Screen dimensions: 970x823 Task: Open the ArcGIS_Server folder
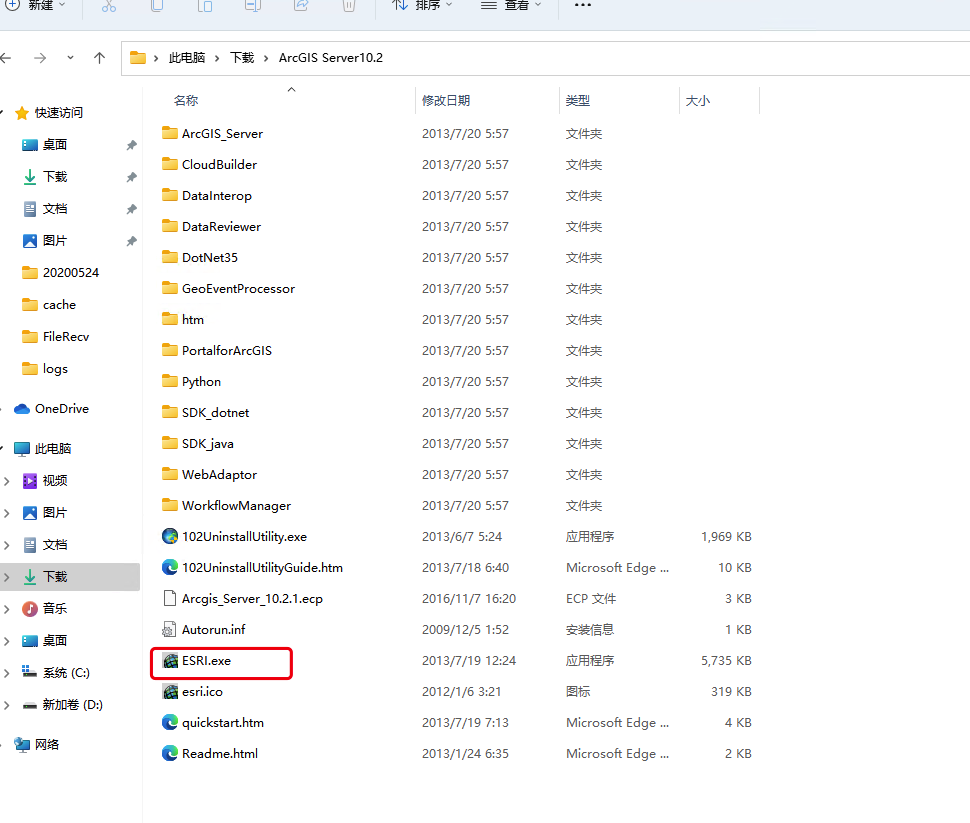tap(222, 134)
